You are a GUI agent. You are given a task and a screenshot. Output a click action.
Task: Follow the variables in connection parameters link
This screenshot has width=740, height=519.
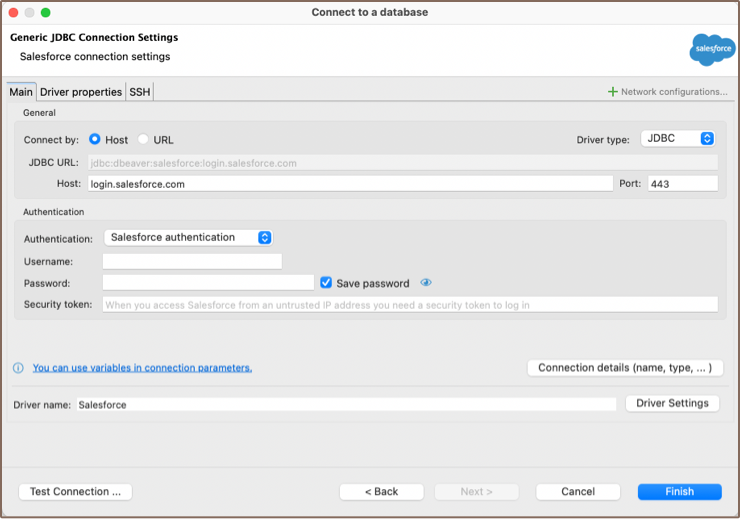(142, 368)
